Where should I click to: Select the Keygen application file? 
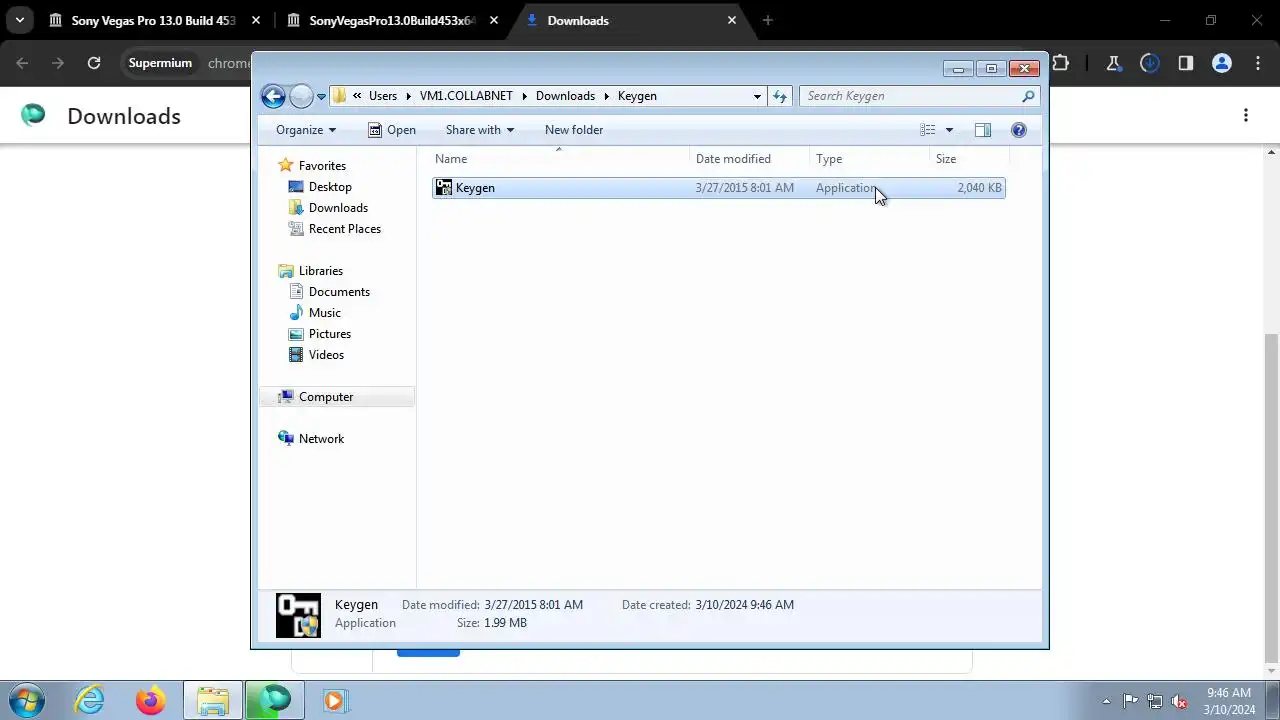coord(718,188)
